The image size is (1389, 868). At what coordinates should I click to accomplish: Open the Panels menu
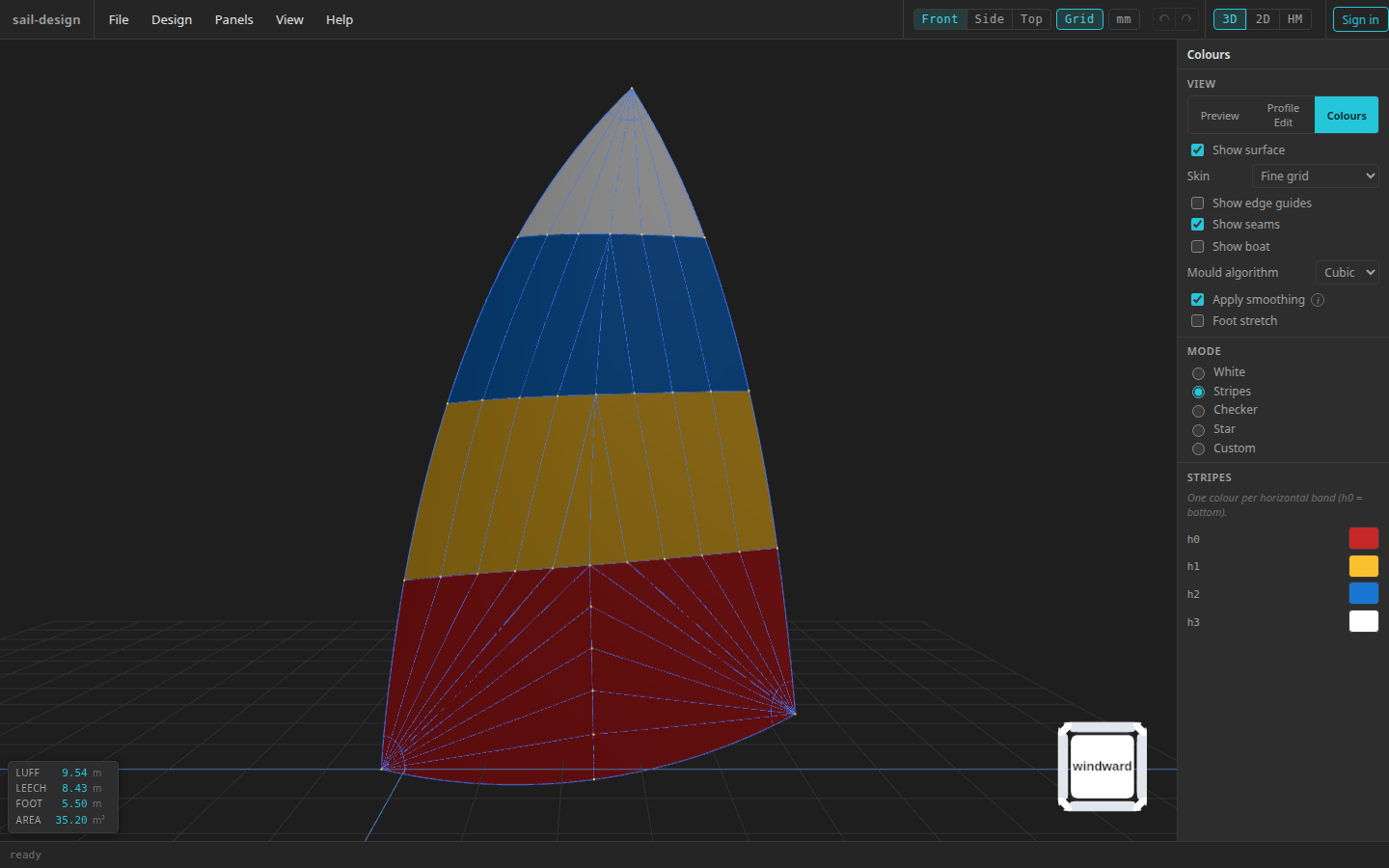coord(234,19)
